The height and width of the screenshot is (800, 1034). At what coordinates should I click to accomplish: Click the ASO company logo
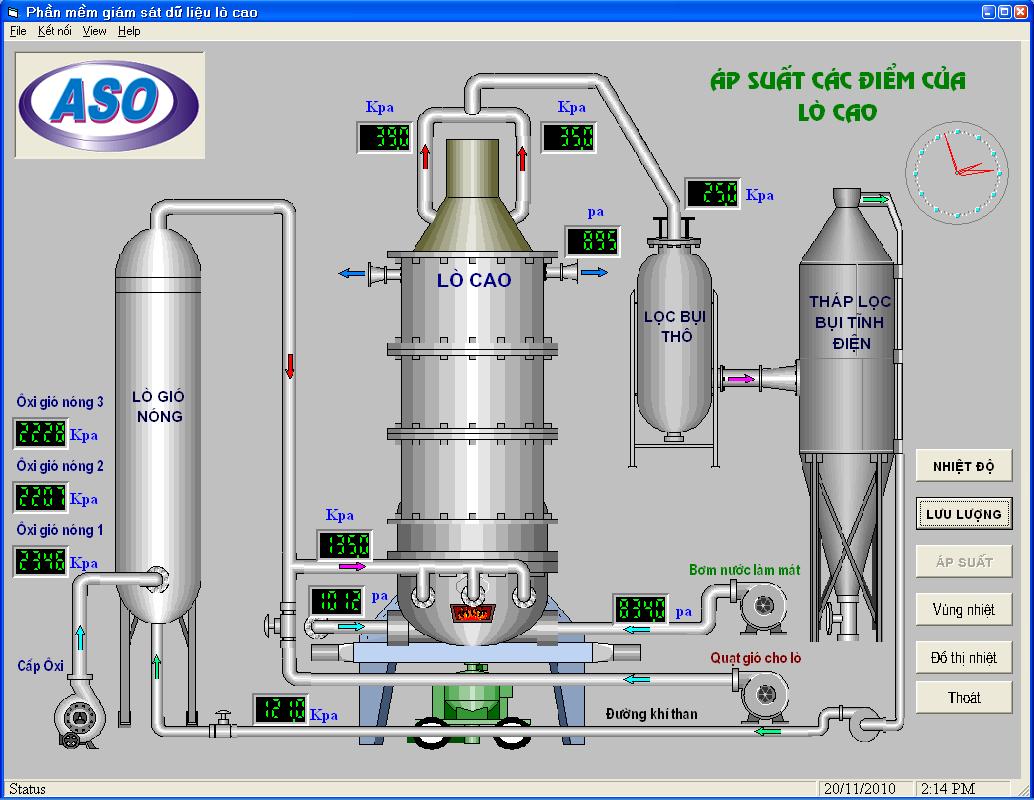tap(108, 103)
